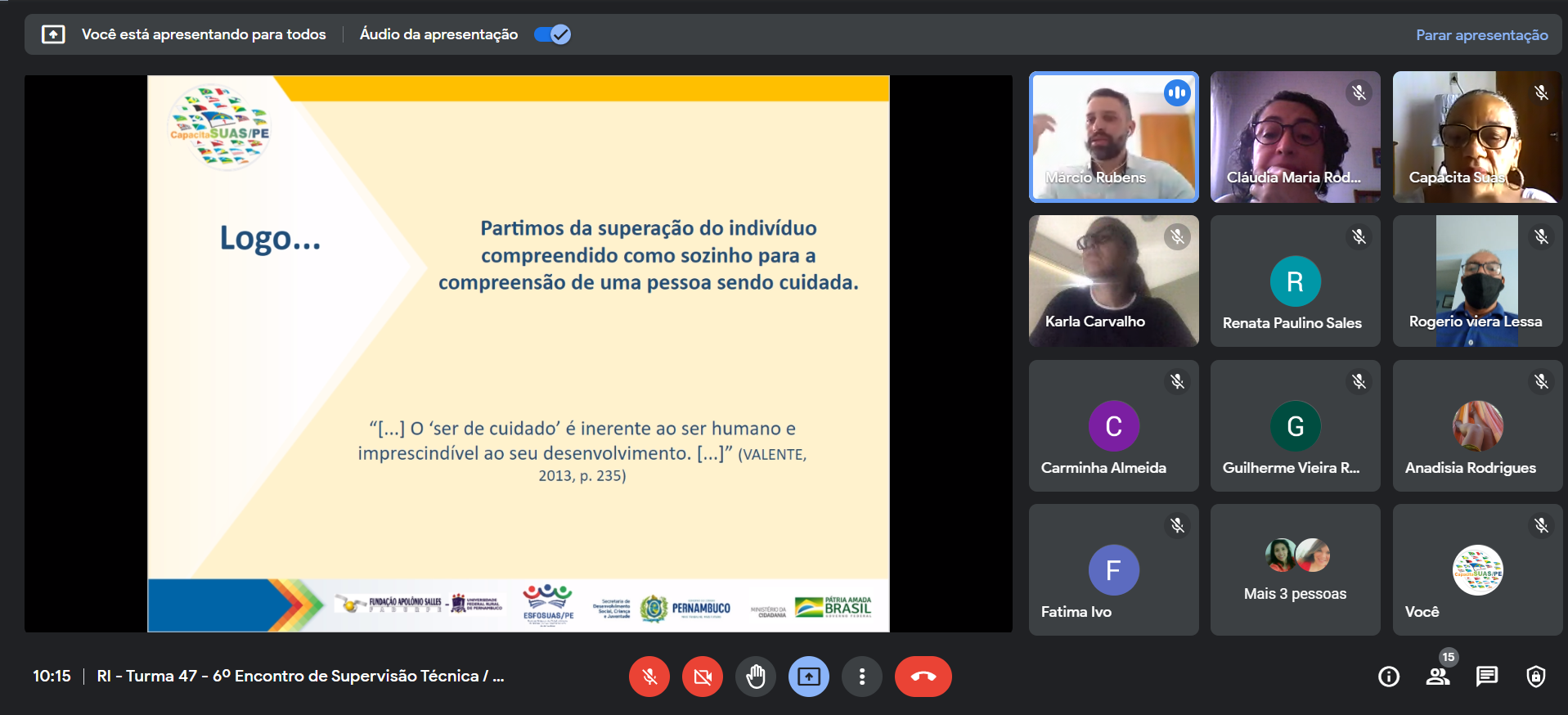1568x715 pixels.
Task: Toggle the Áudio da apresentação switch
Action: tap(552, 34)
